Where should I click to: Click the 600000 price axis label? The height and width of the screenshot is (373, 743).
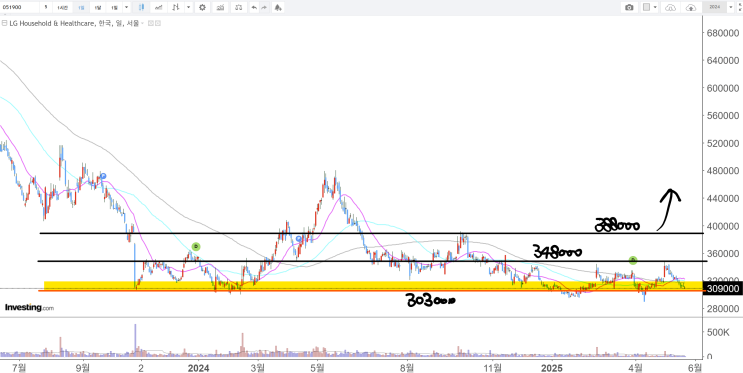pos(722,88)
